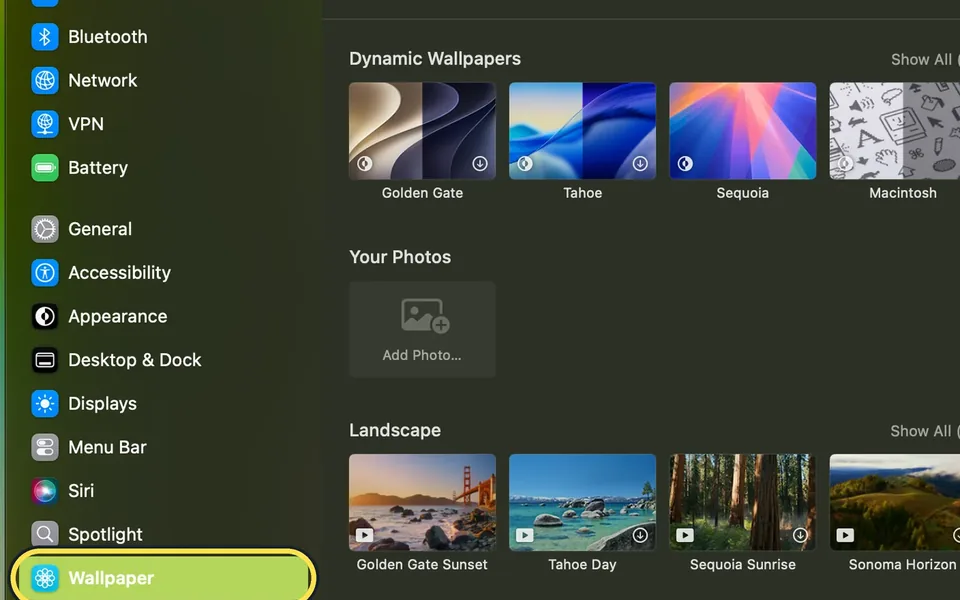This screenshot has width=960, height=600.
Task: Select the Macintosh wallpaper thumbnail
Action: pos(894,131)
